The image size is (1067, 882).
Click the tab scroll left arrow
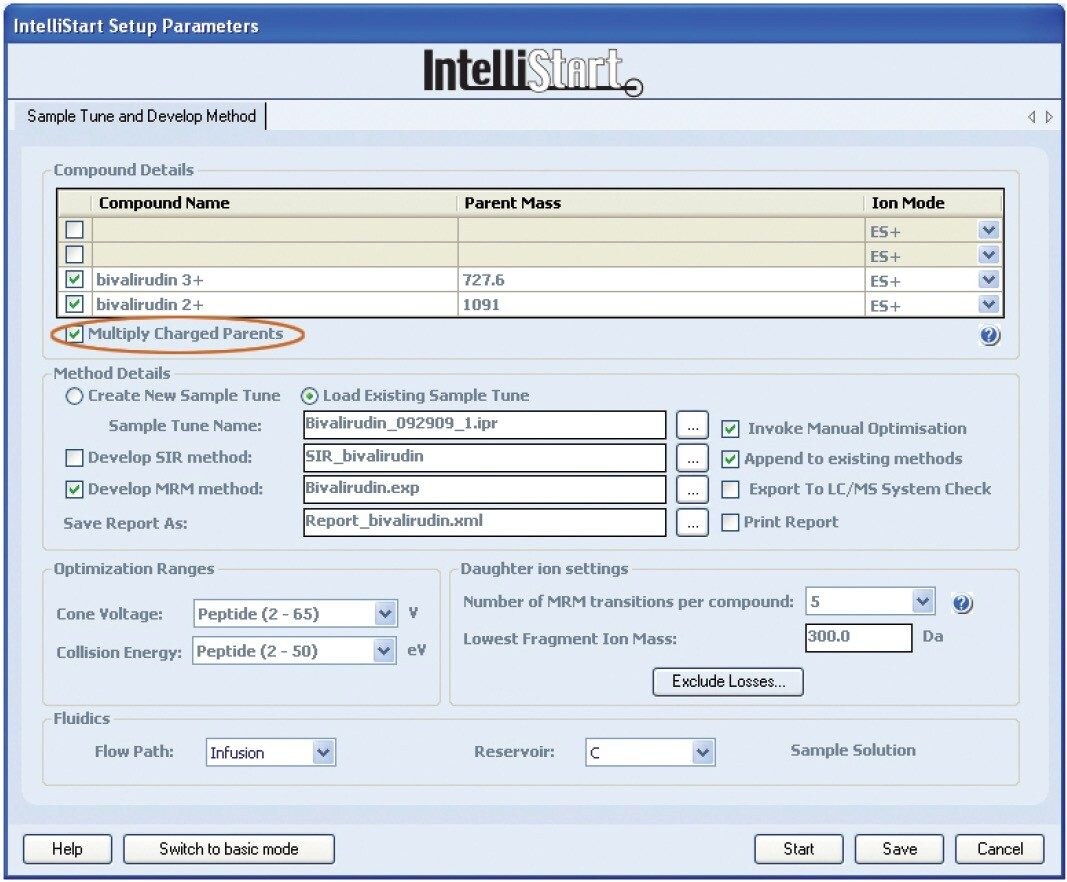click(1032, 117)
